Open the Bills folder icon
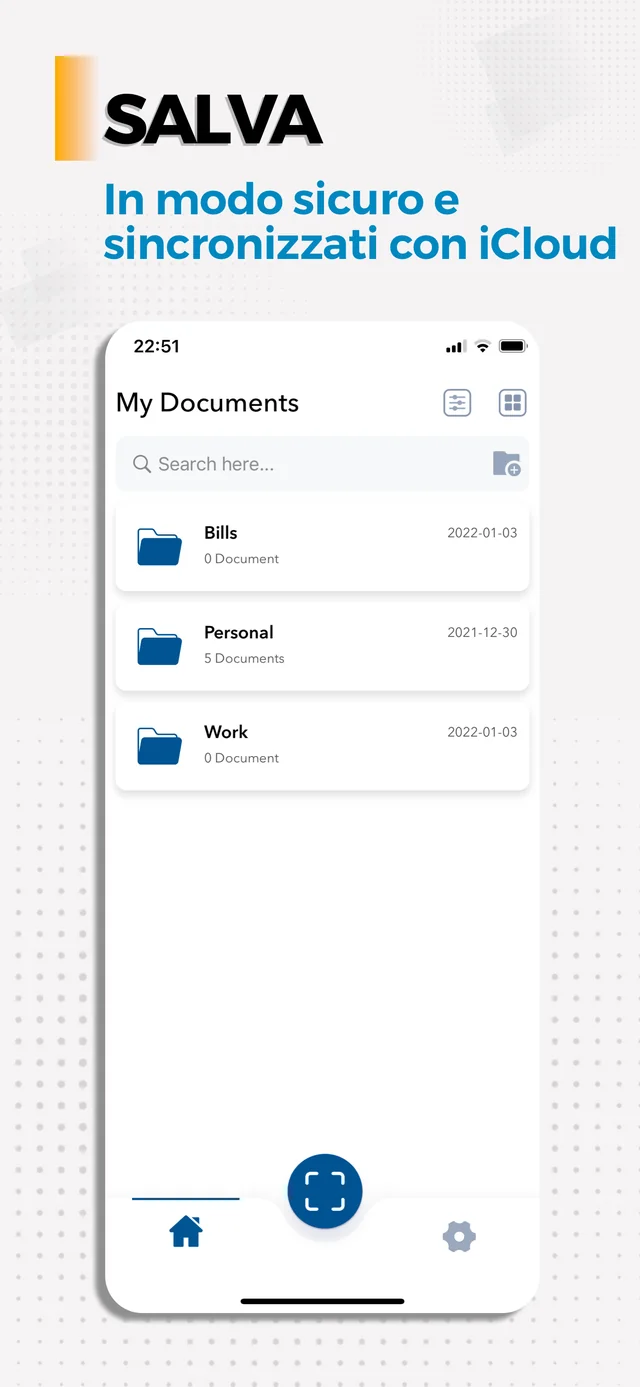Image resolution: width=640 pixels, height=1387 pixels. tap(159, 546)
